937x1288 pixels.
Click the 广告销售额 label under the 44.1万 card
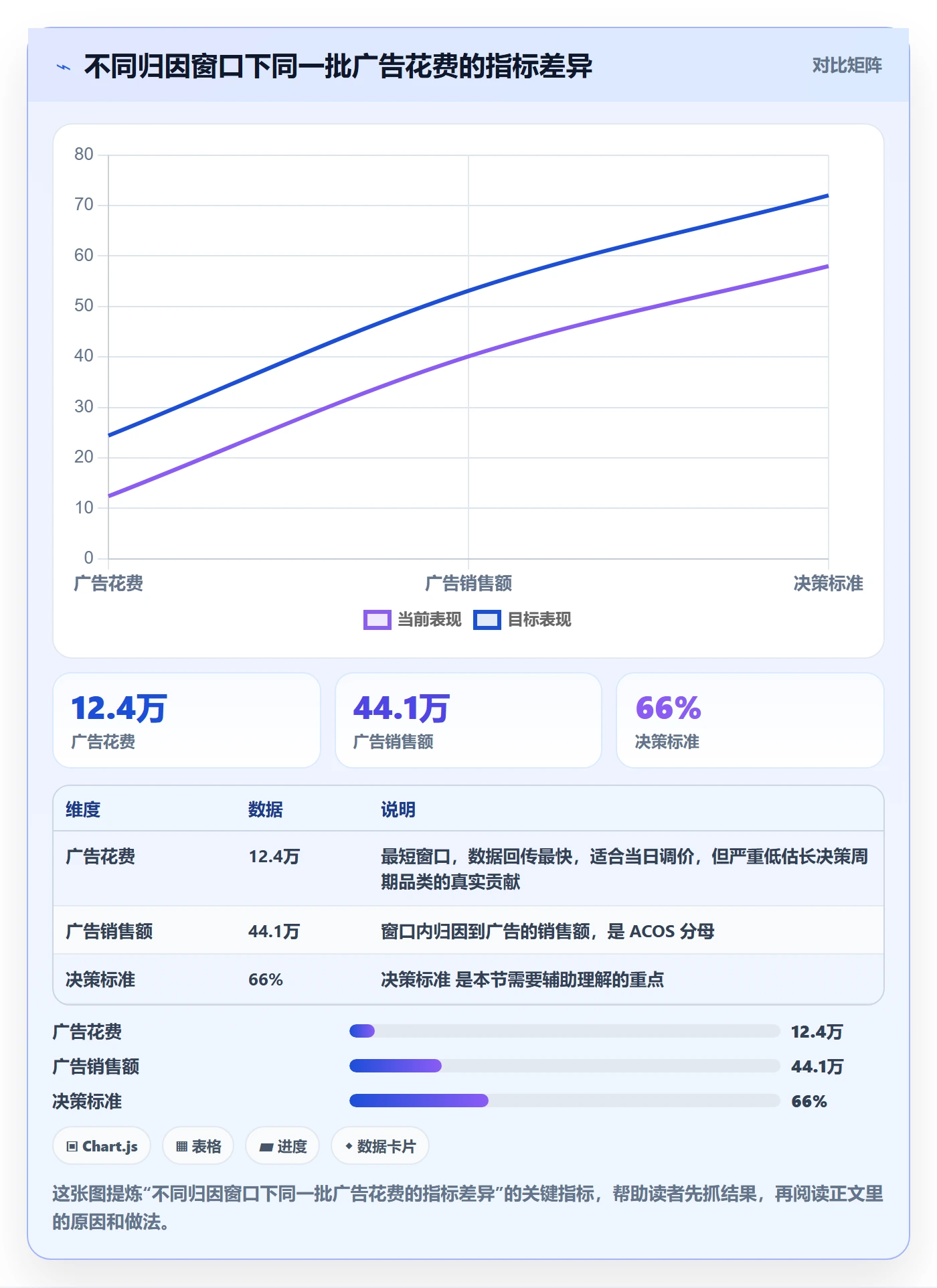pos(394,742)
